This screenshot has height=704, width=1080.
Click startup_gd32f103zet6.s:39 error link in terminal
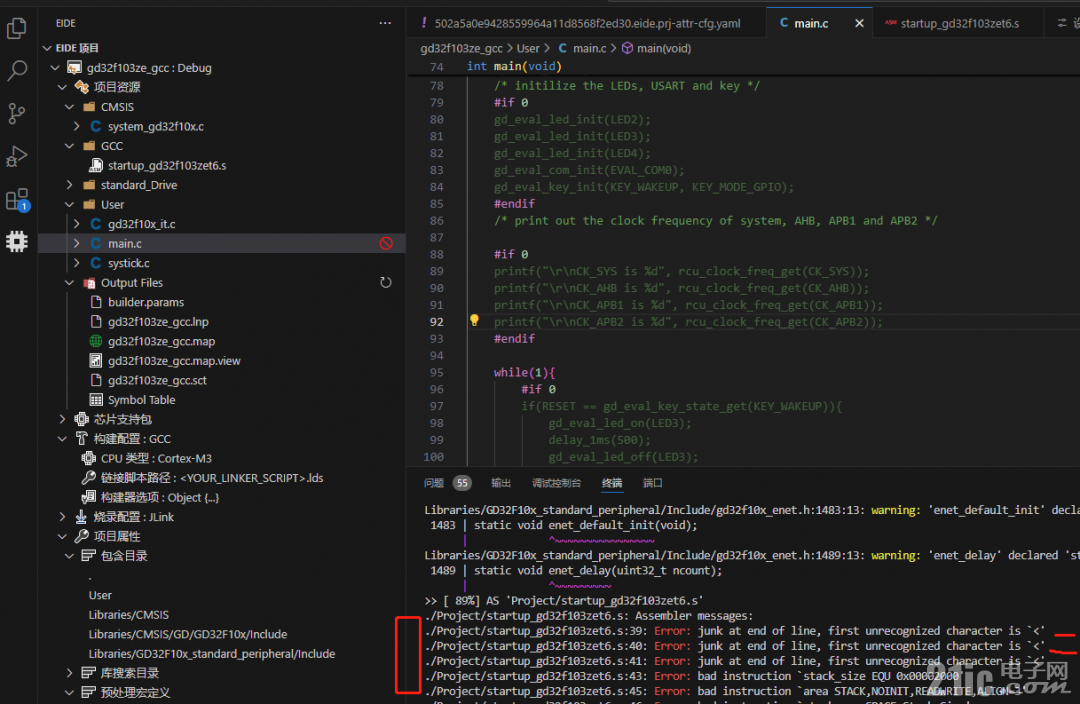click(535, 630)
